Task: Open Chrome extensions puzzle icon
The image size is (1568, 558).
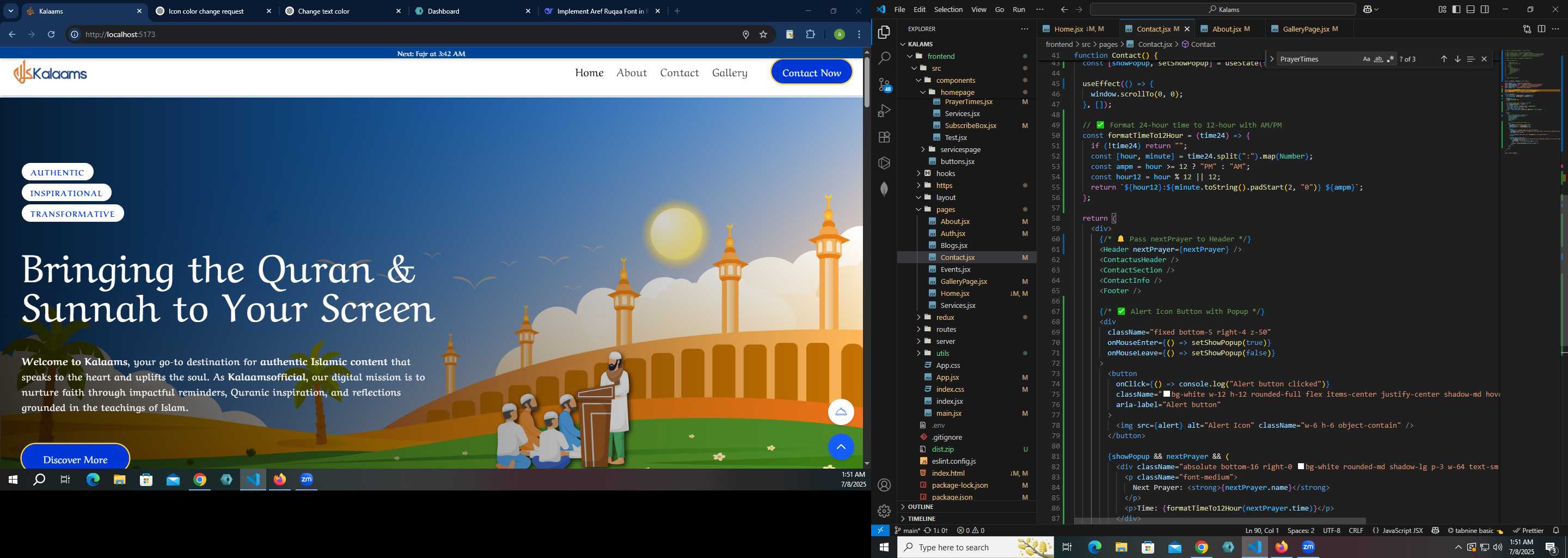Action: coord(810,35)
